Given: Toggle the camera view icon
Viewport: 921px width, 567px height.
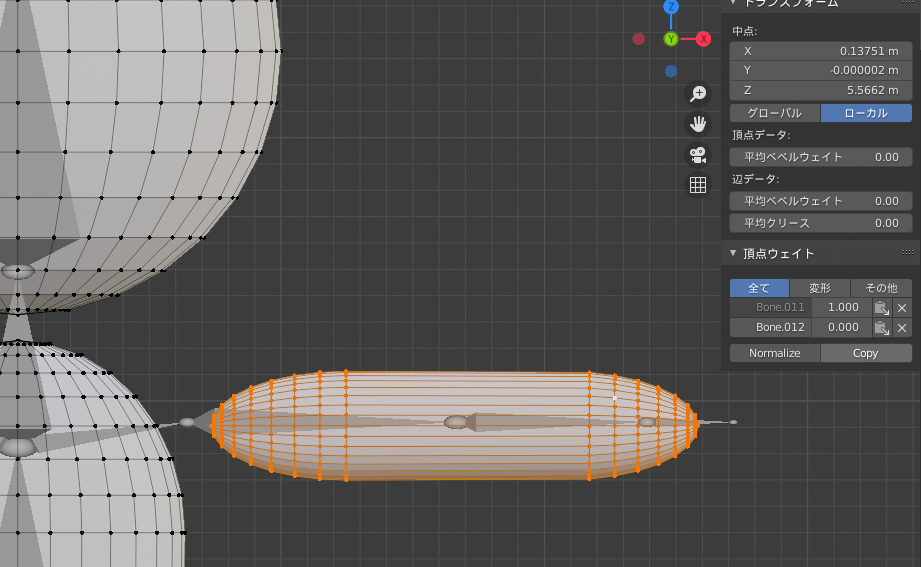Looking at the screenshot, I should tap(698, 155).
